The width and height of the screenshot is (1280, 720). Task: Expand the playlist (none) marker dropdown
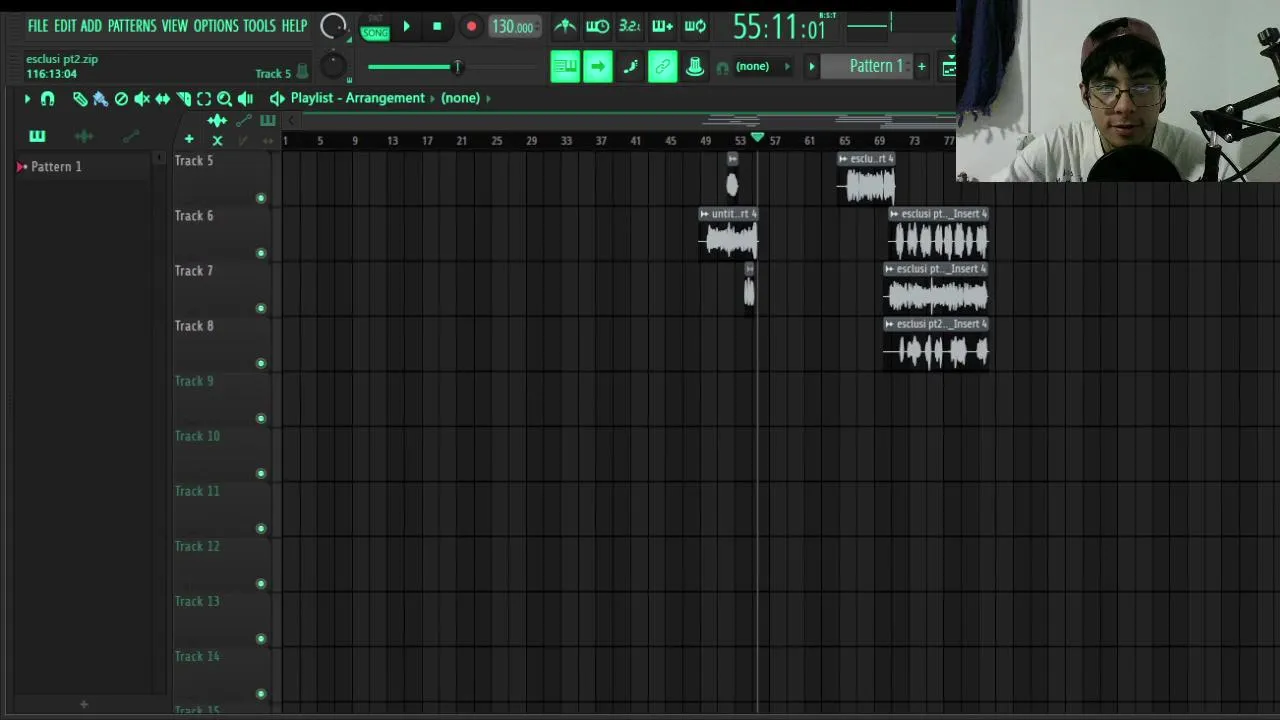tap(488, 98)
